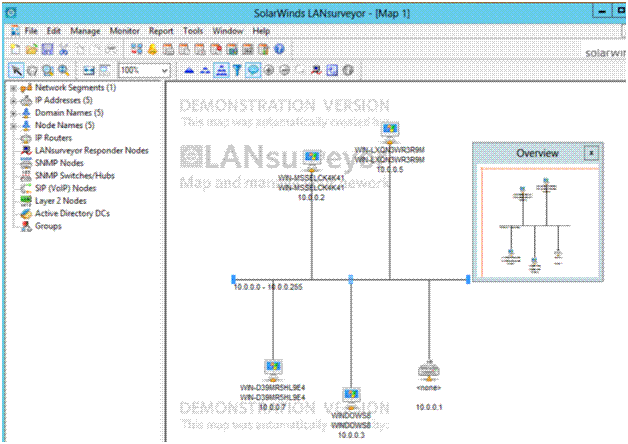Click the grey plus circle icon
The width and height of the screenshot is (628, 444).
pos(269,71)
